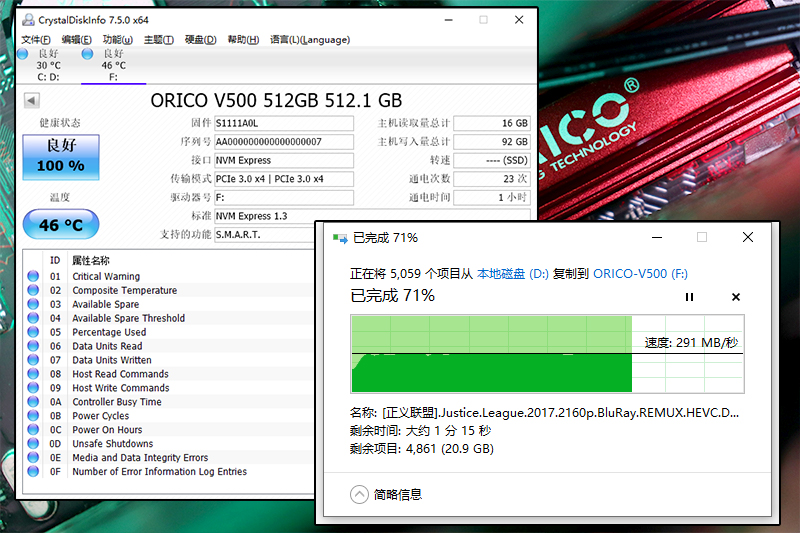Click the drive letter field F:
The width and height of the screenshot is (800, 533).
click(284, 198)
